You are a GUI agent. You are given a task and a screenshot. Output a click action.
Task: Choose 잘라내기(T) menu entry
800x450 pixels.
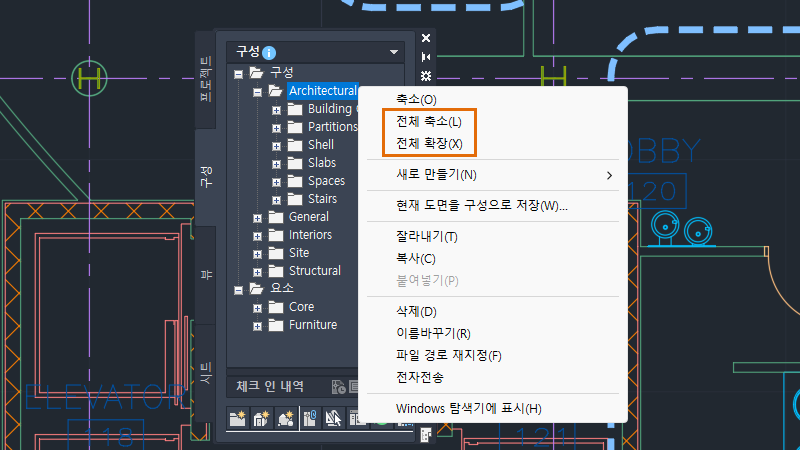(427, 237)
